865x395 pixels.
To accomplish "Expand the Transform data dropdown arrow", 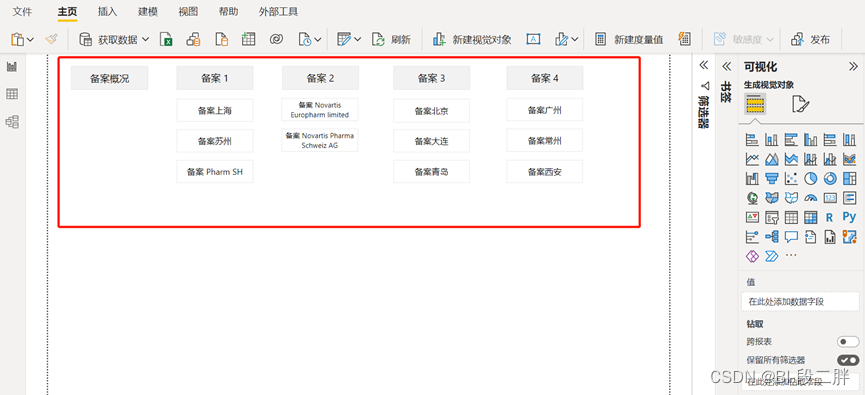I will (357, 40).
